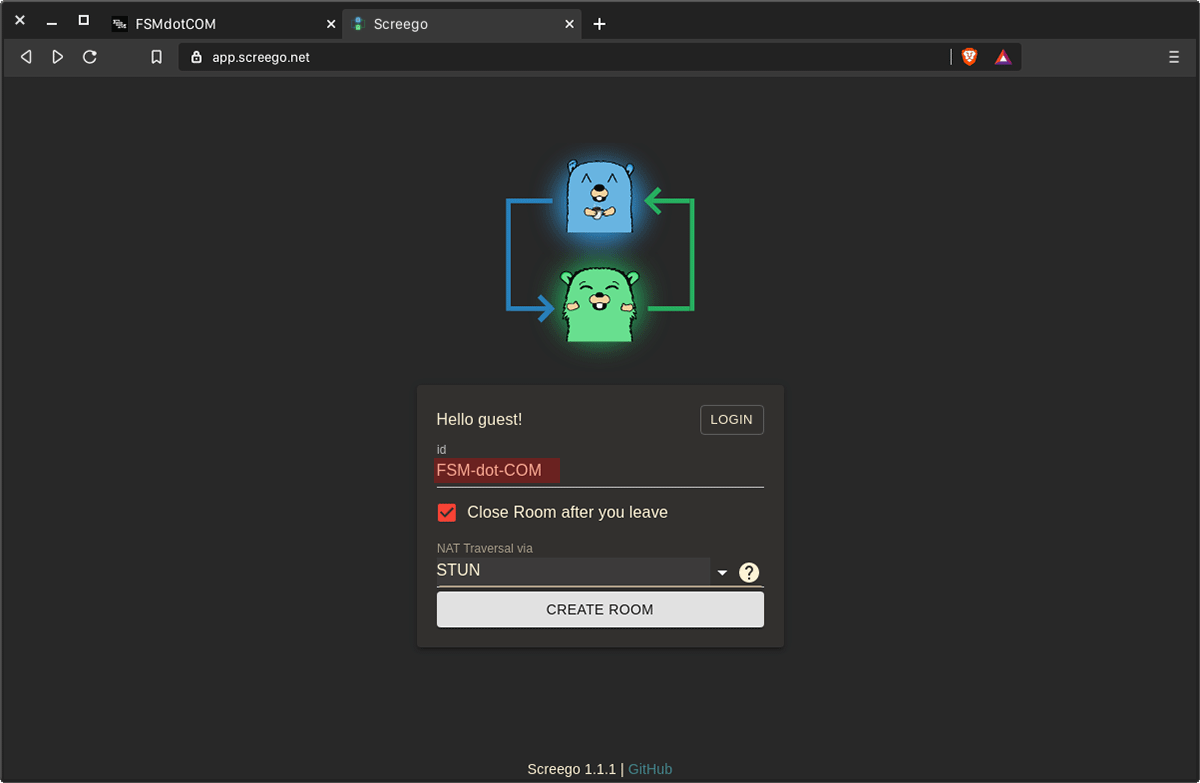The width and height of the screenshot is (1200, 783).
Task: Switch to the Screego tab
Action: (461, 24)
